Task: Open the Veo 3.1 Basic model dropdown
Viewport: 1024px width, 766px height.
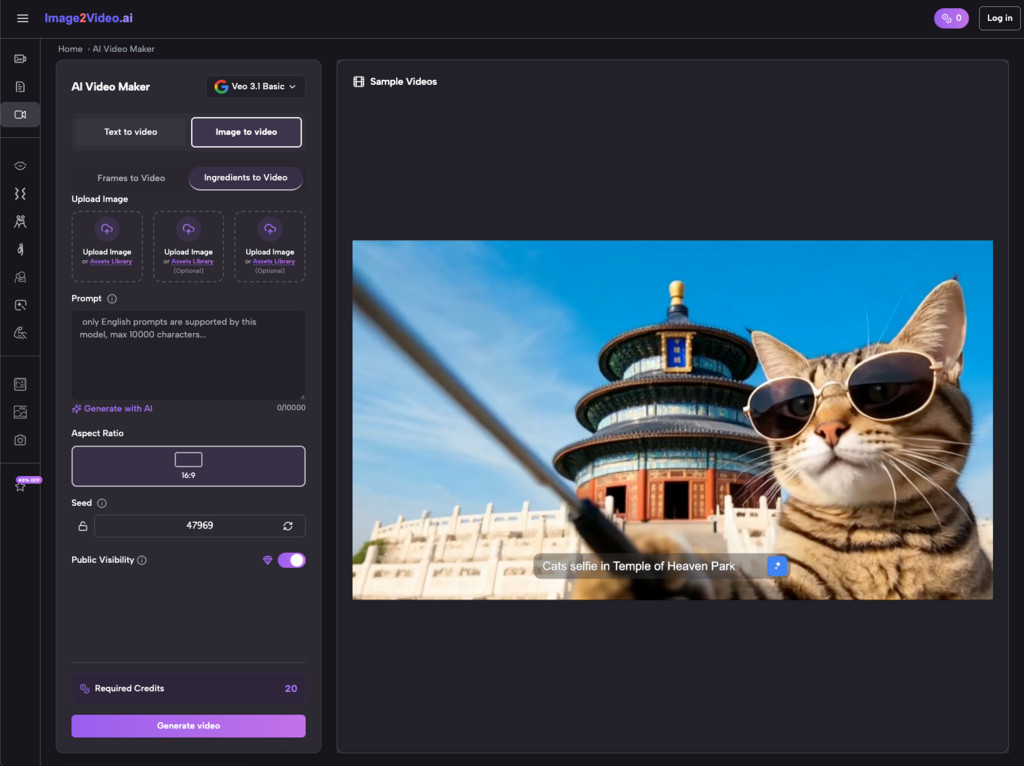Action: click(256, 87)
